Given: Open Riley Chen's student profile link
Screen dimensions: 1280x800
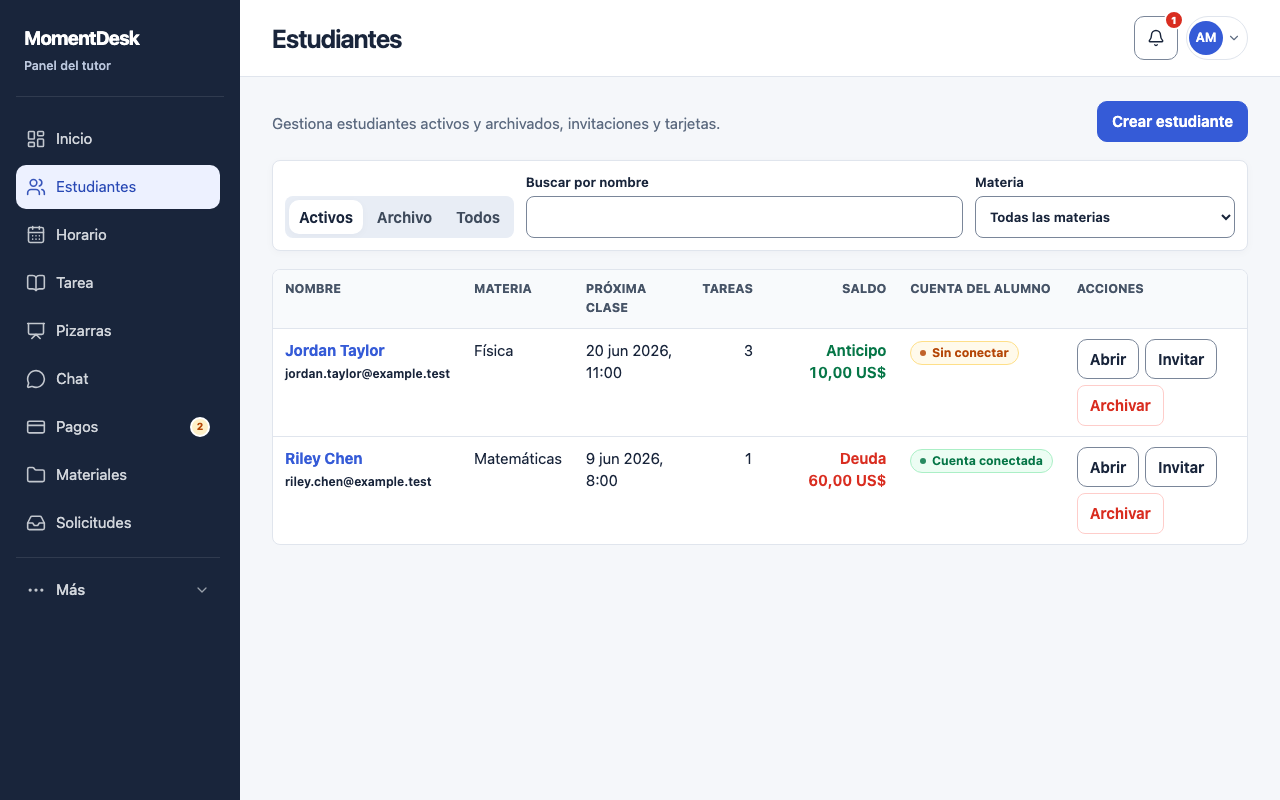Looking at the screenshot, I should (x=324, y=459).
